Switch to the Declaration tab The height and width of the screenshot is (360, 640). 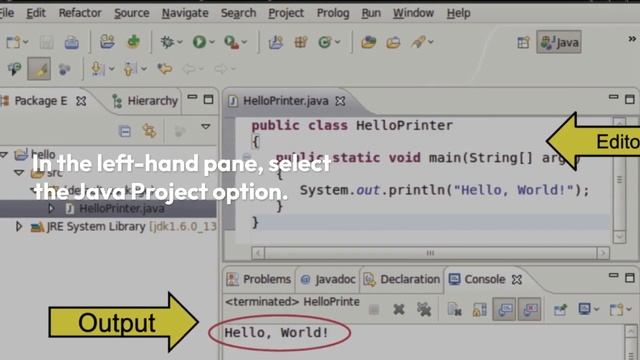(x=402, y=280)
